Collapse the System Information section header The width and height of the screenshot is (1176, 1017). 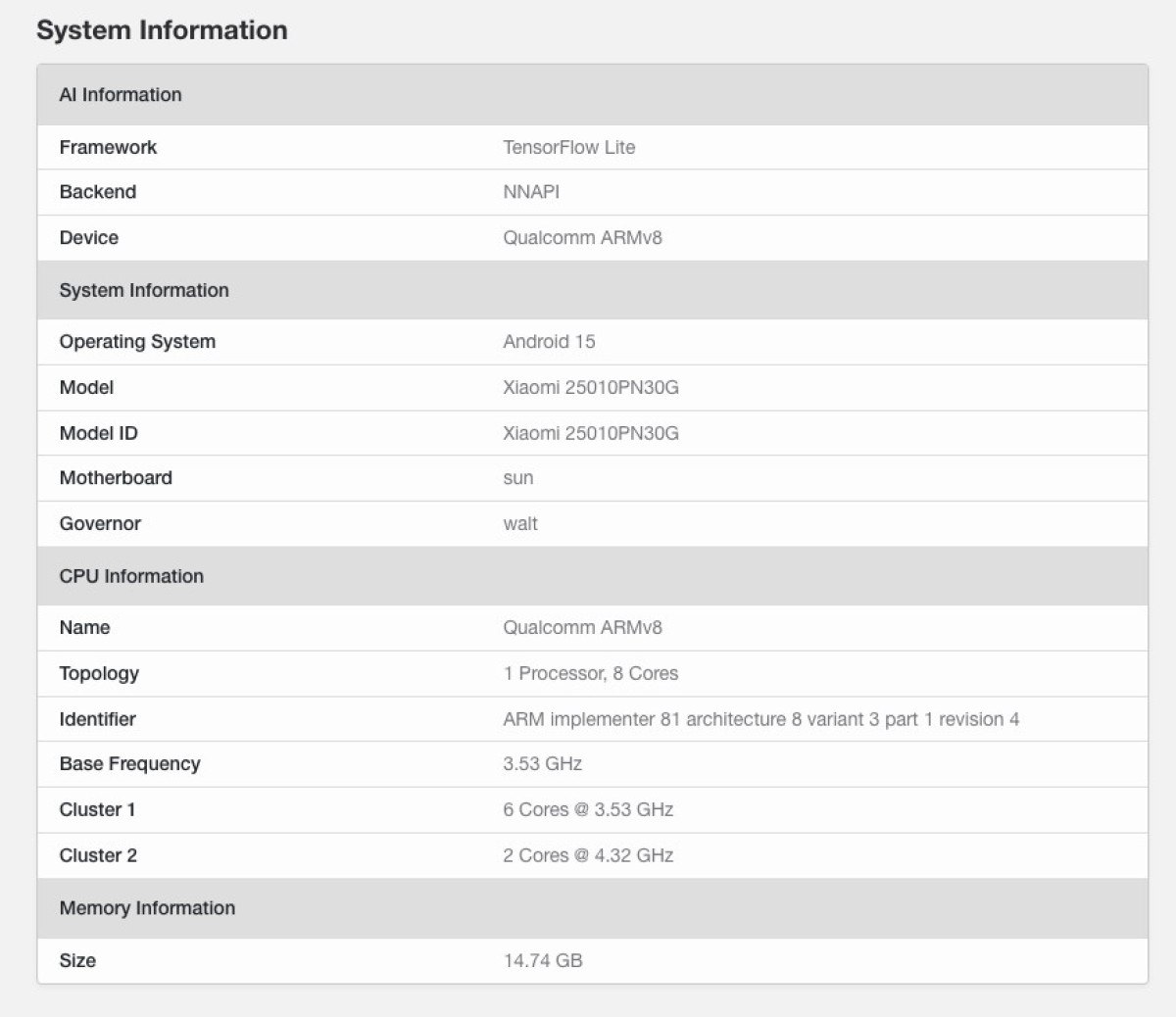point(144,290)
